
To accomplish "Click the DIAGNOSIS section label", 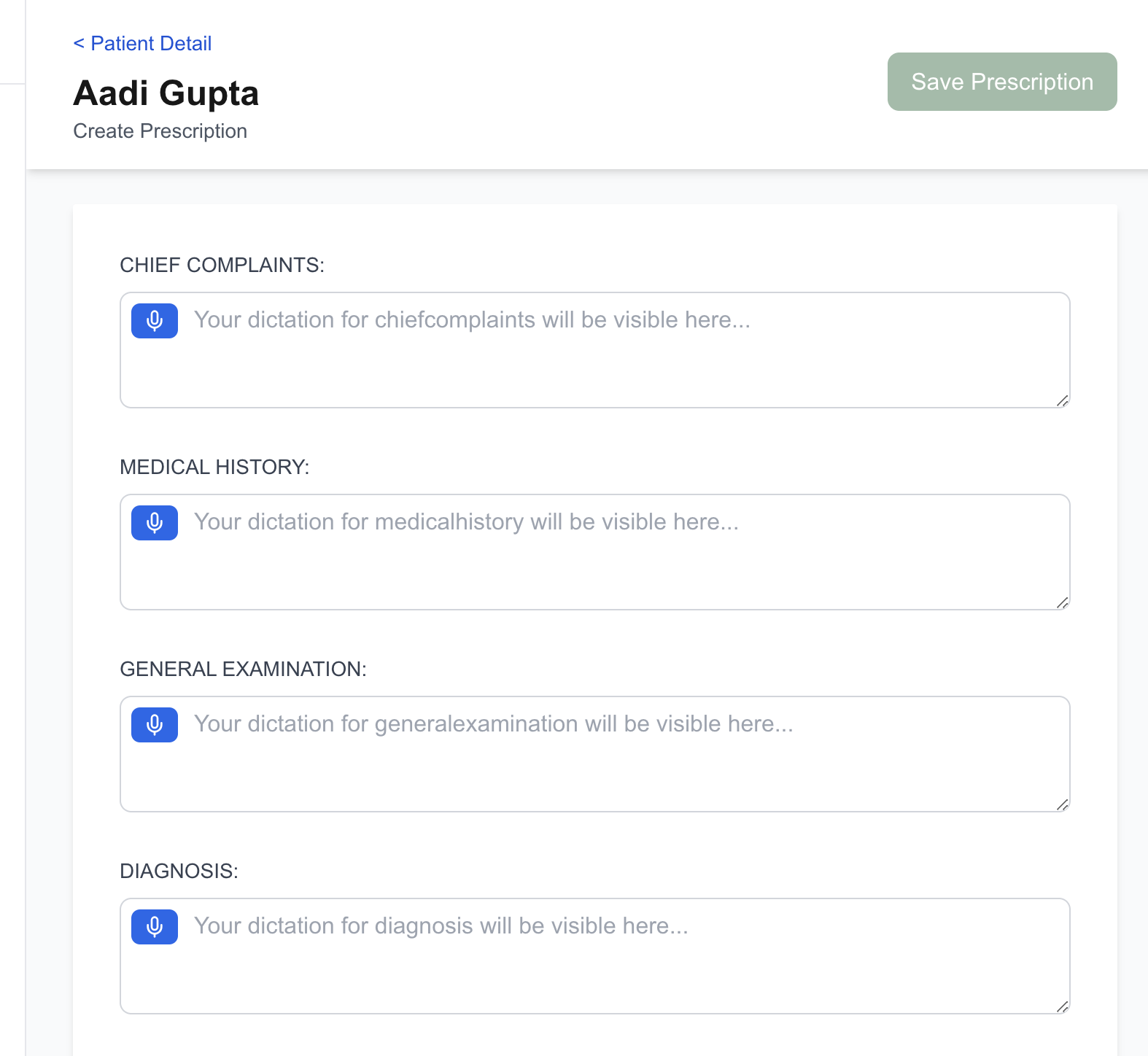I will (x=179, y=871).
